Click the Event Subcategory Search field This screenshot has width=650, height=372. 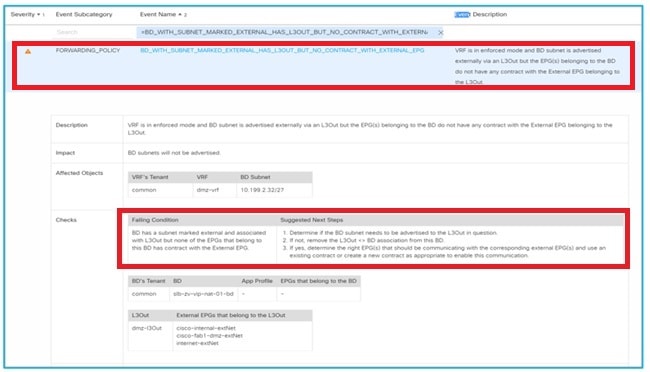pos(93,32)
